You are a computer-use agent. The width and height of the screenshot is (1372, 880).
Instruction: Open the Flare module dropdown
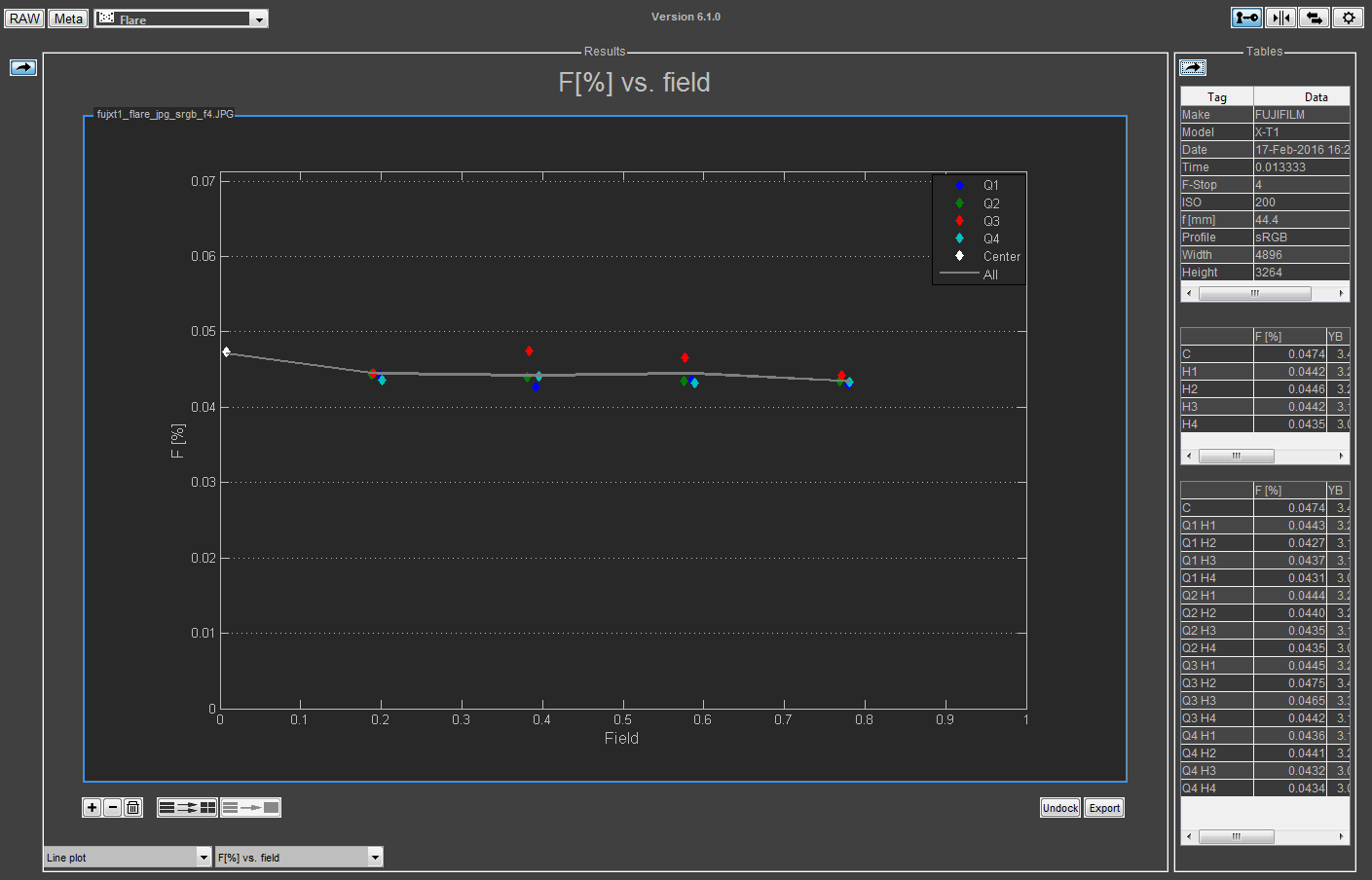coord(181,18)
